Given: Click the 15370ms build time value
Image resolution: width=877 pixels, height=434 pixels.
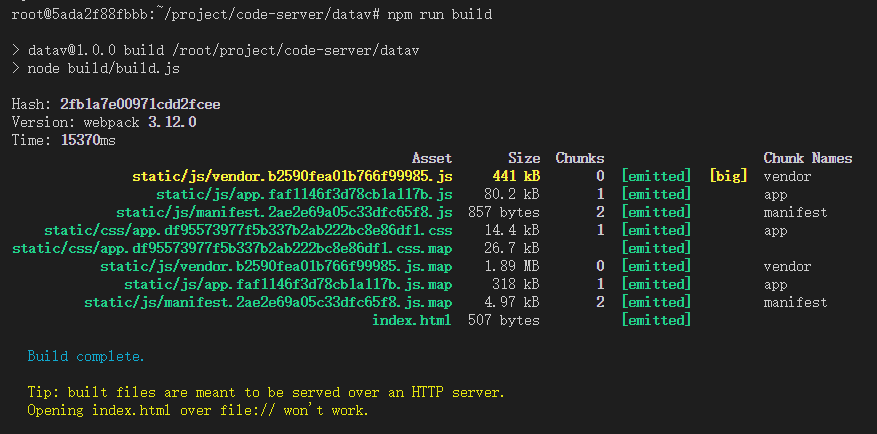Looking at the screenshot, I should (88, 140).
